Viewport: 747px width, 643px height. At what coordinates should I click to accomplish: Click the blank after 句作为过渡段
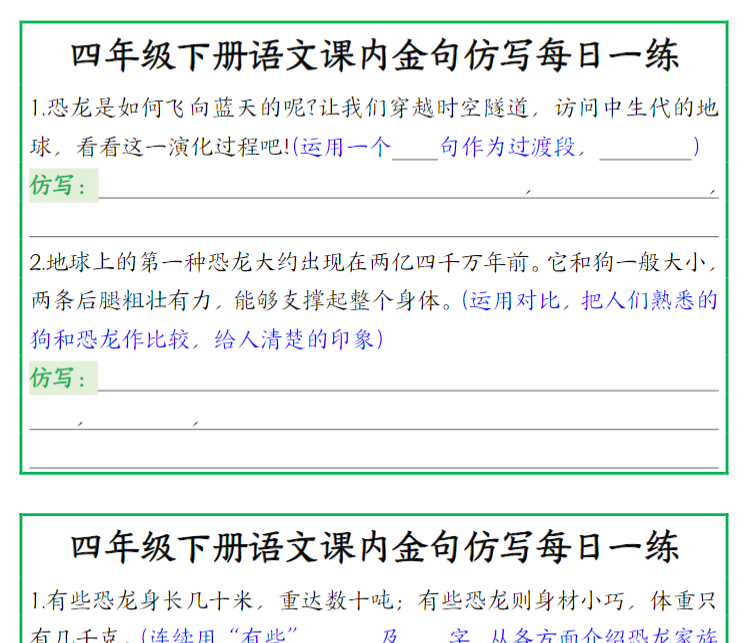tap(645, 148)
